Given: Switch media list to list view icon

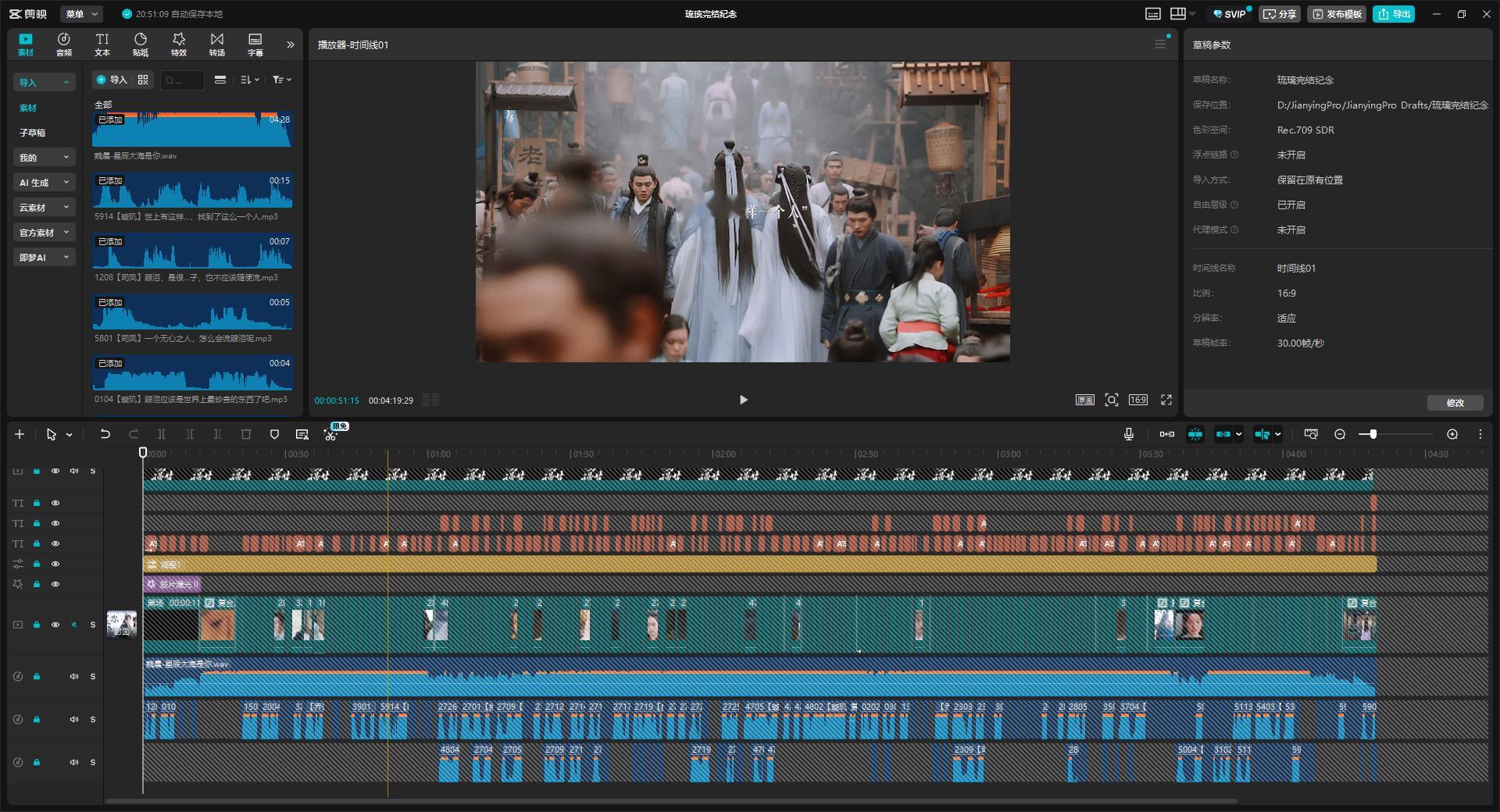Looking at the screenshot, I should pos(220,80).
